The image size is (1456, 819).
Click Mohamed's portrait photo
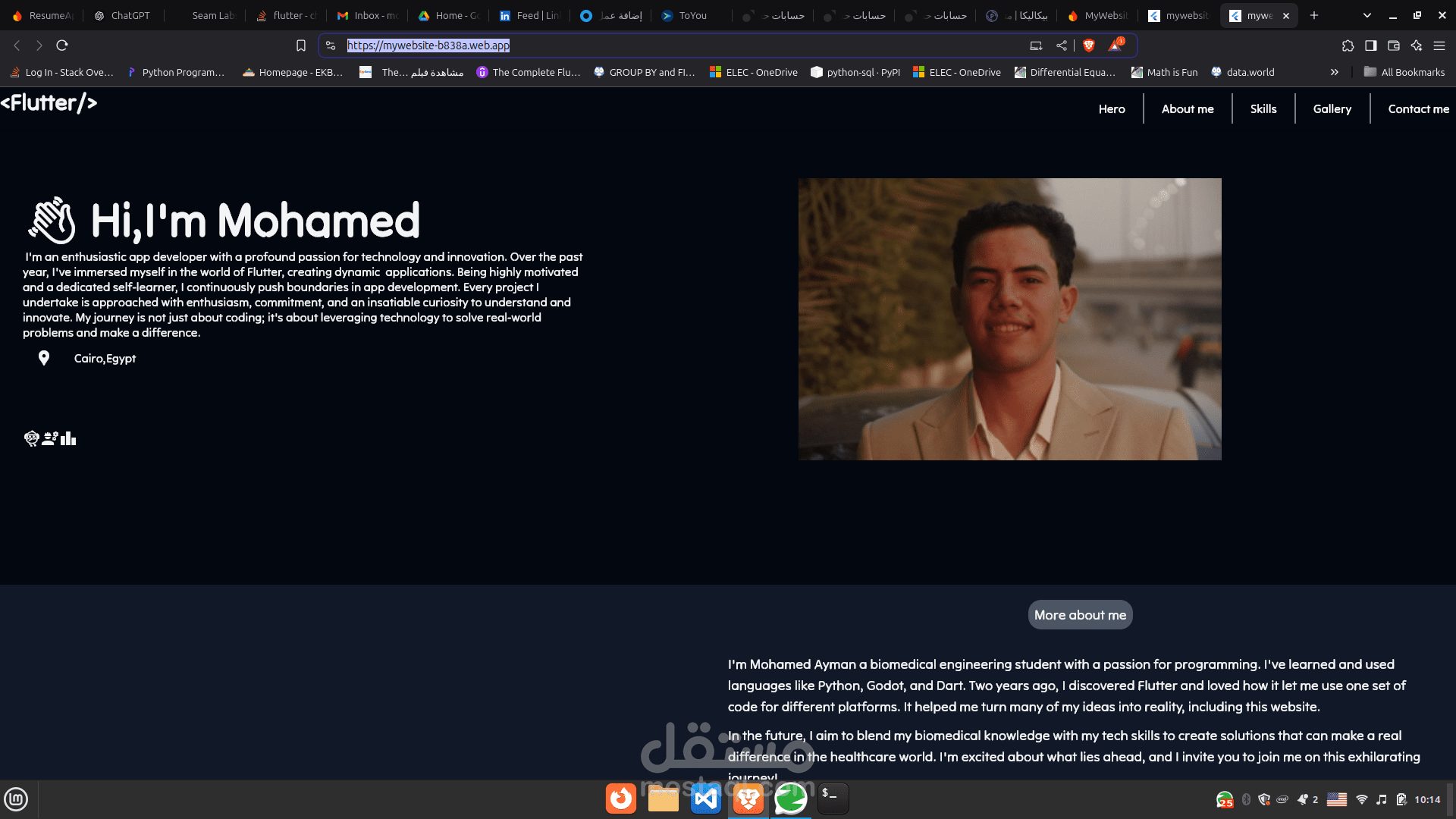point(1009,318)
